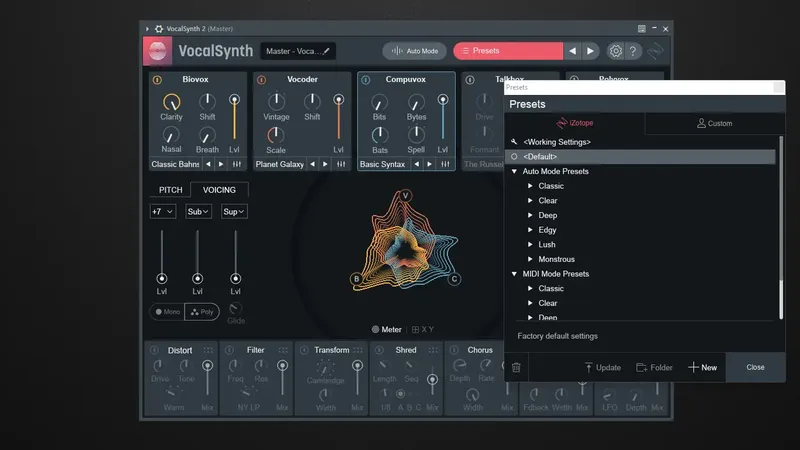Click the +7 voice Lvl slider handle

pyautogui.click(x=162, y=279)
